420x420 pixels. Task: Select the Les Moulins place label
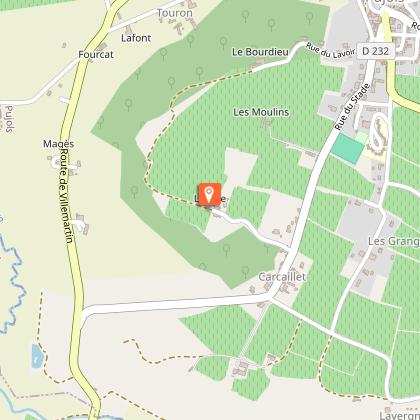(x=261, y=112)
